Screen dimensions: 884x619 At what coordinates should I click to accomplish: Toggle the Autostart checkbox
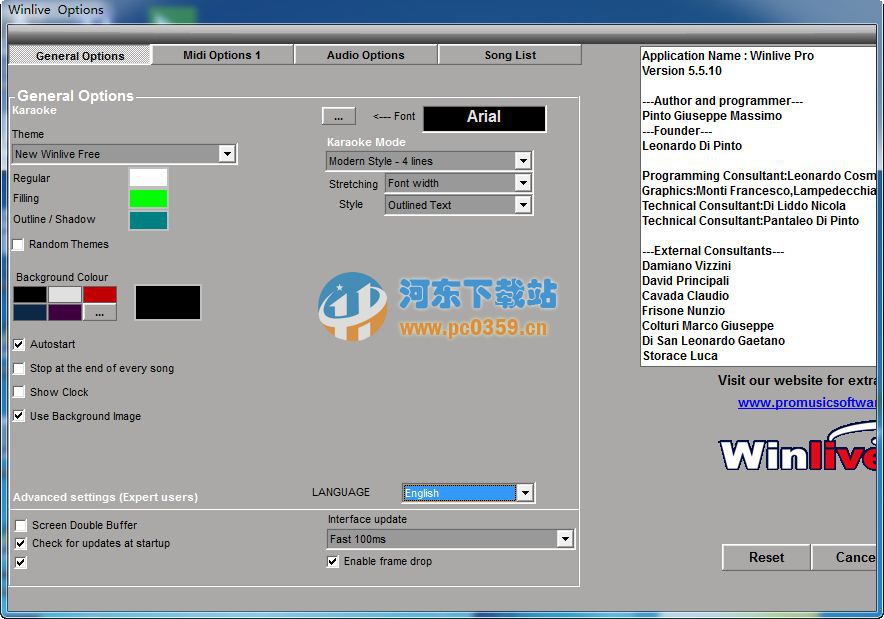click(19, 344)
